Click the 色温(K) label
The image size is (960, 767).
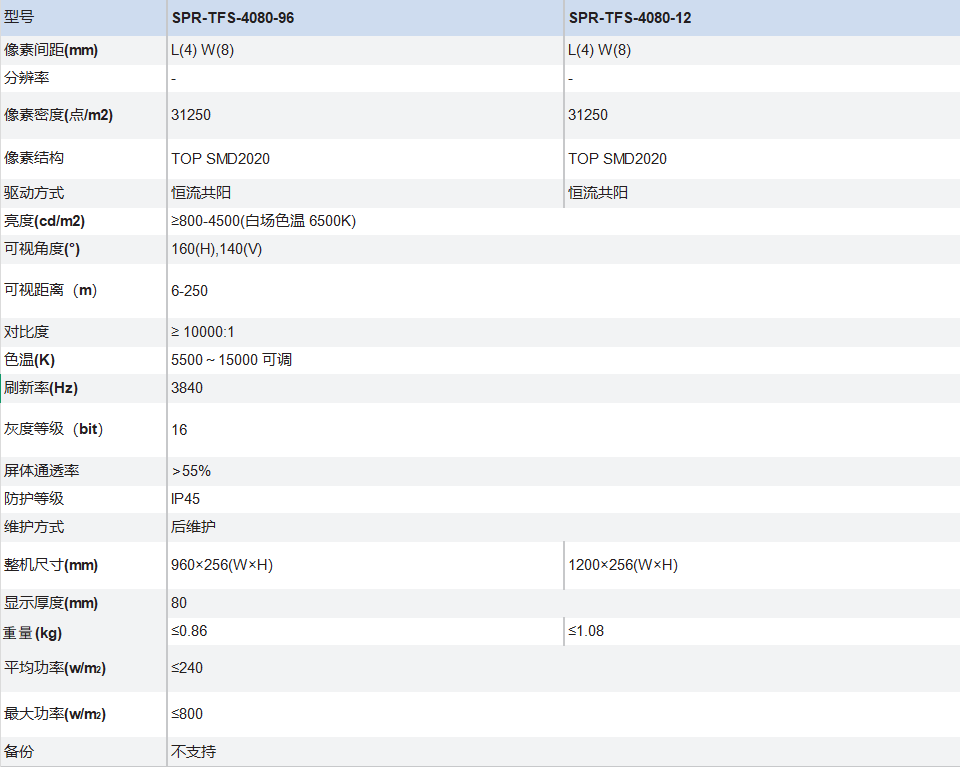29,360
